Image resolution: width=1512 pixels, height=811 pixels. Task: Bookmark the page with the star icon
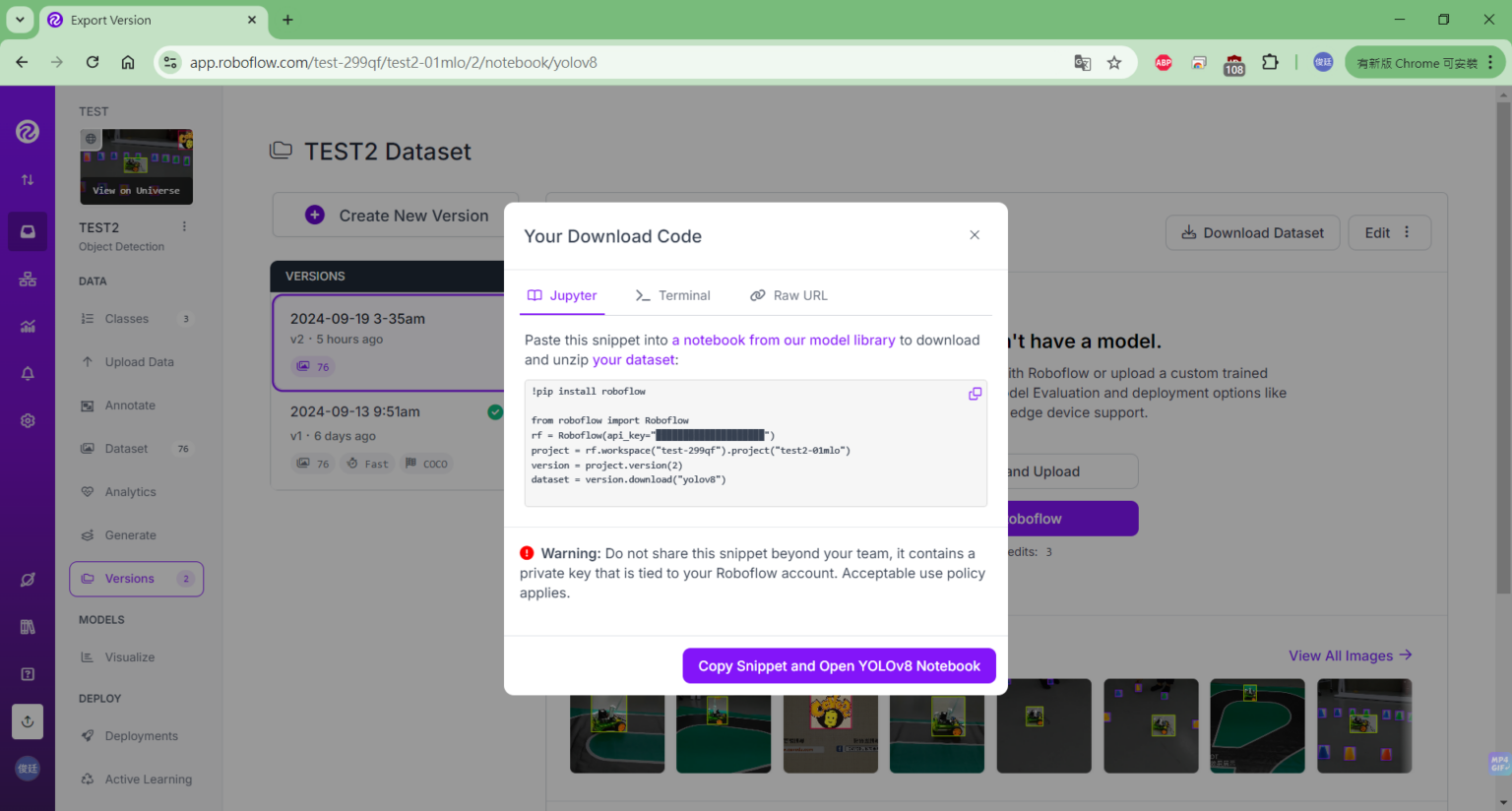1115,62
